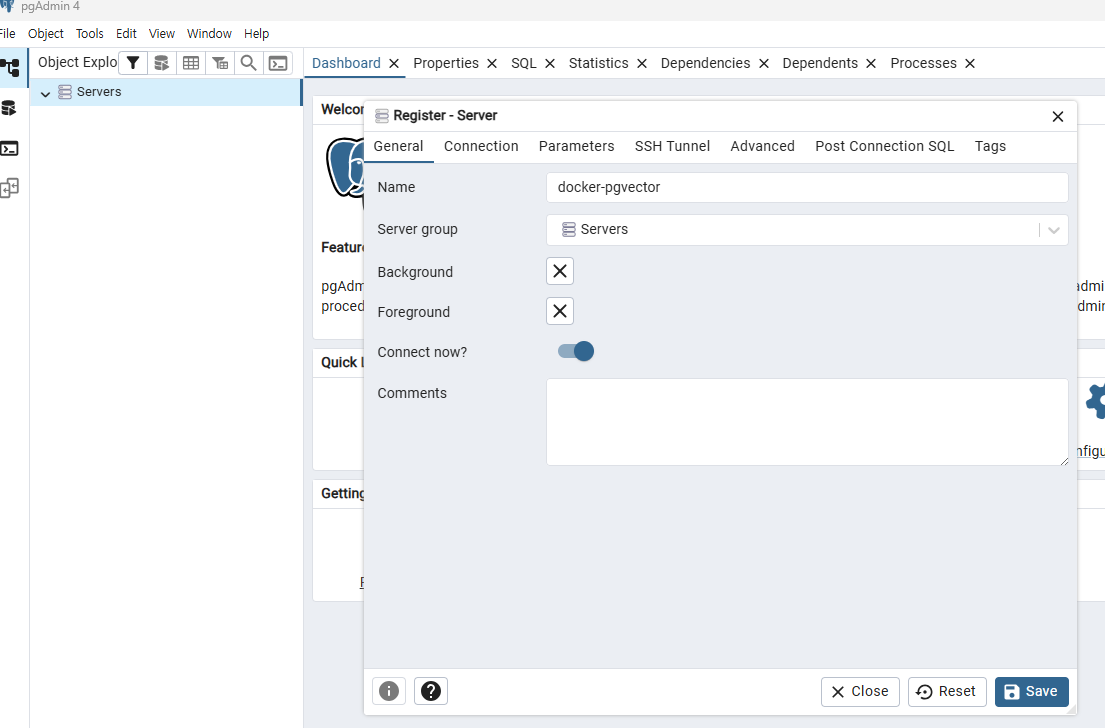Open the Window menu
1105x728 pixels.
pyautogui.click(x=209, y=34)
